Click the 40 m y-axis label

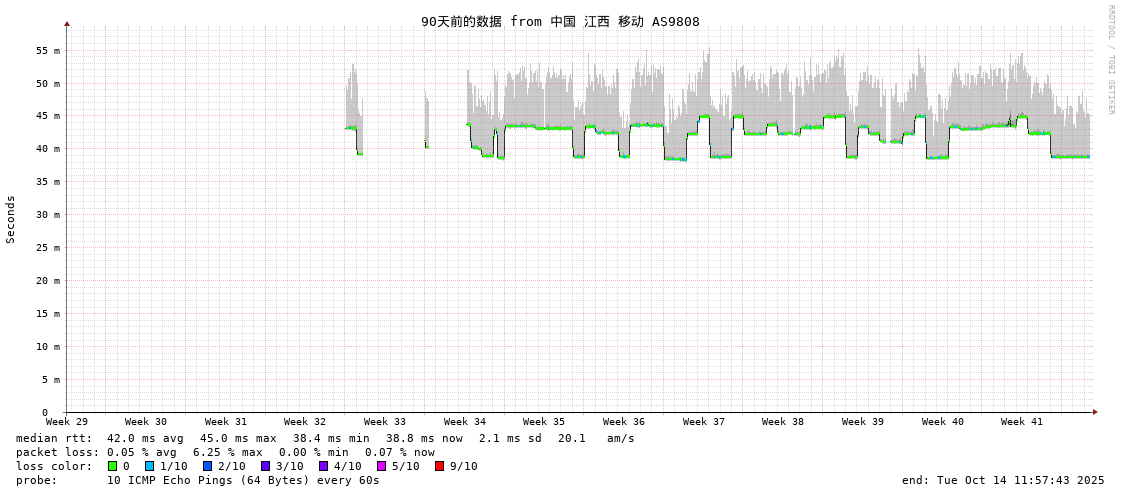[x=49, y=149]
